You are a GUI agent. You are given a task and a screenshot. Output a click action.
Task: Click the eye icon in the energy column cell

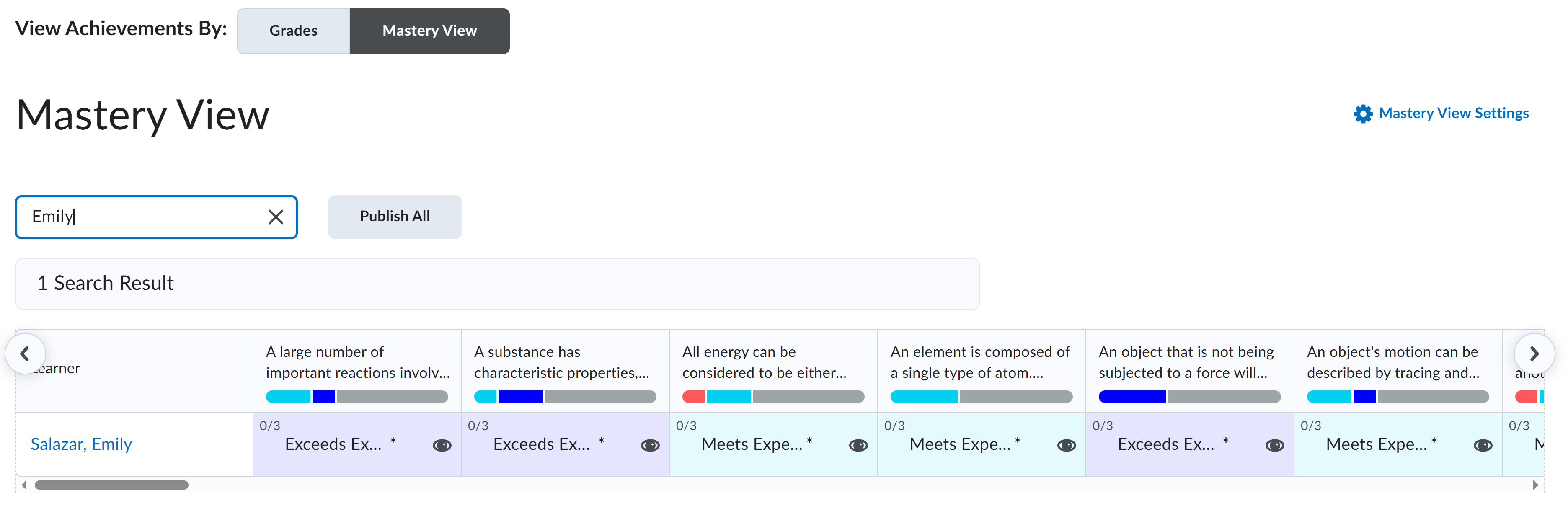tap(858, 445)
